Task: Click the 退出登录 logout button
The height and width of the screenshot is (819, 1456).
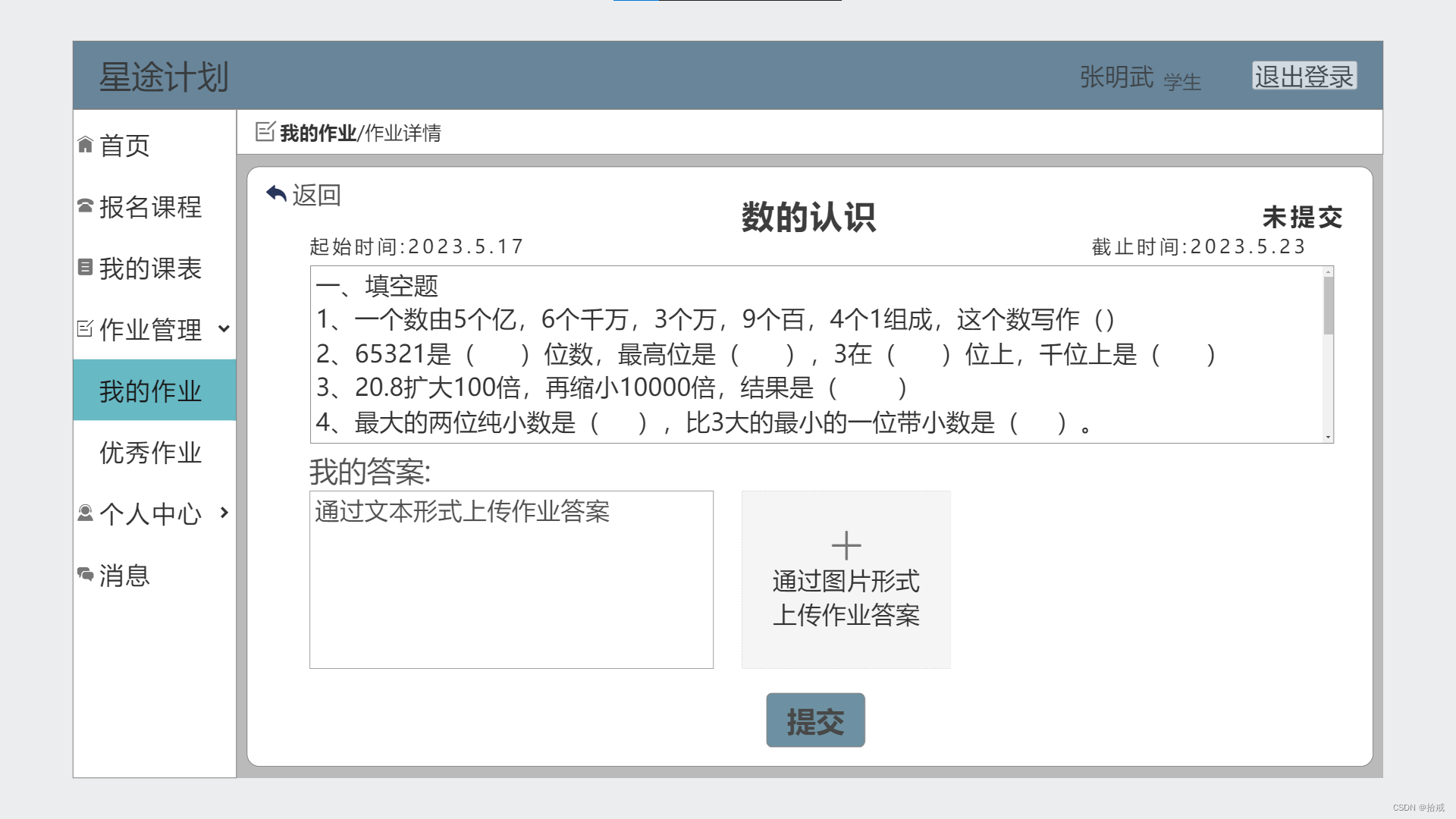Action: pos(1304,76)
